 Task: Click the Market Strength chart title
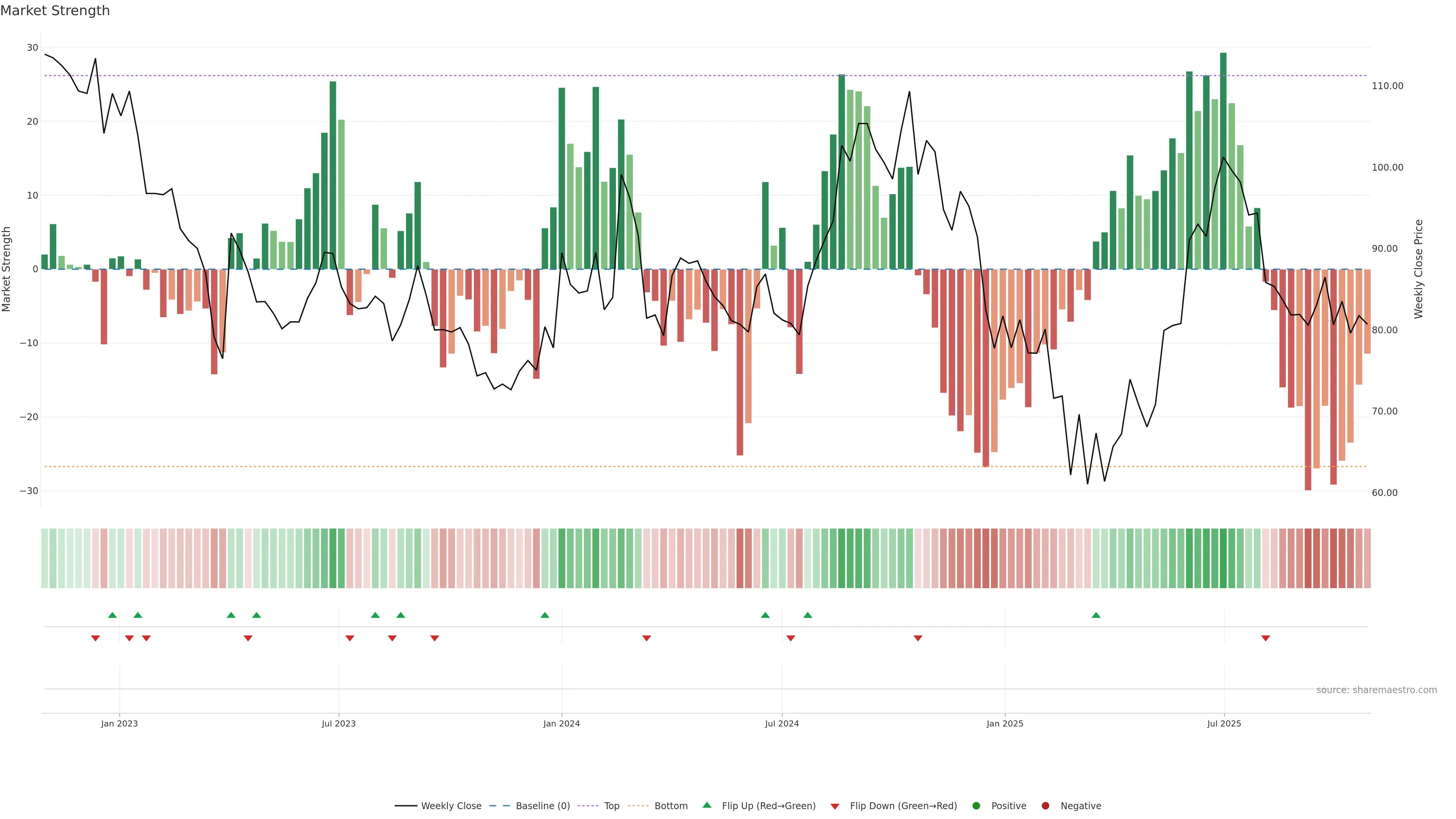(x=55, y=11)
